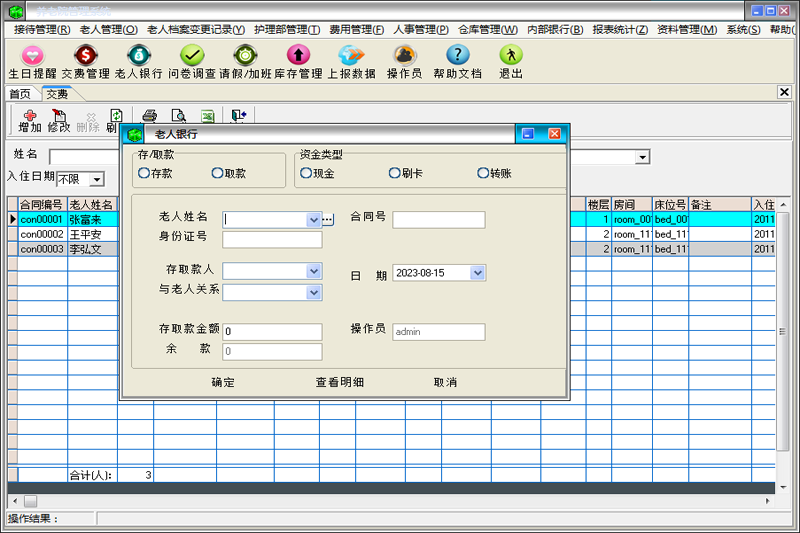
Task: Open the 内部银行(B) menu
Action: [555, 30]
